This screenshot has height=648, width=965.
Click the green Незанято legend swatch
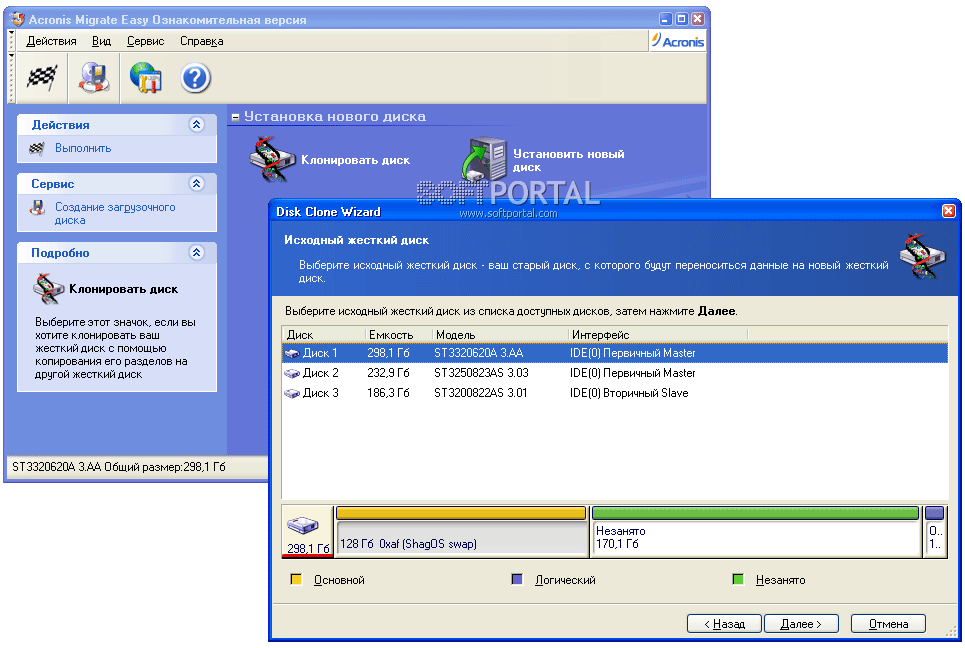pos(738,579)
